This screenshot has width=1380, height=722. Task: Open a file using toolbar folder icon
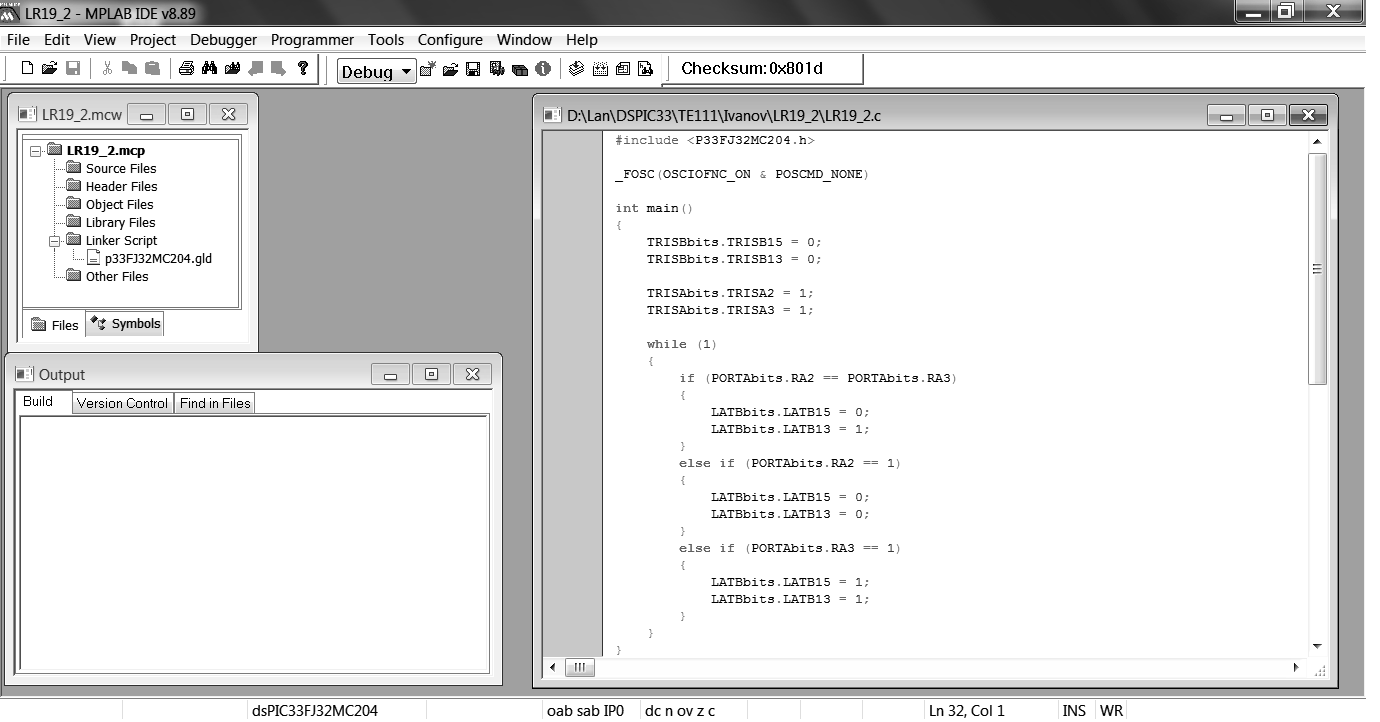tap(49, 68)
